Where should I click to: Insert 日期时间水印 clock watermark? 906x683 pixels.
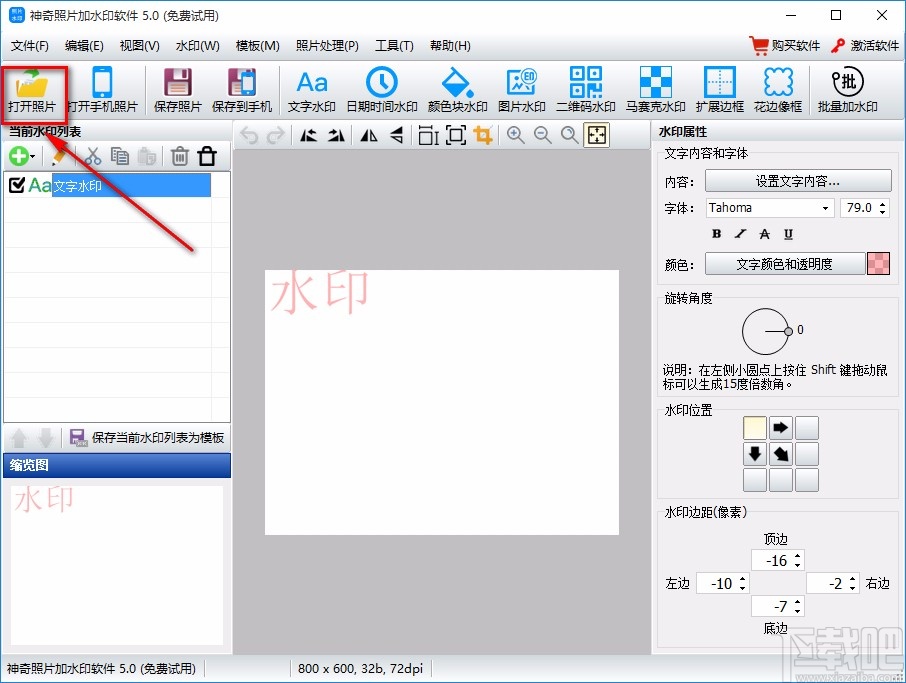tap(381, 90)
